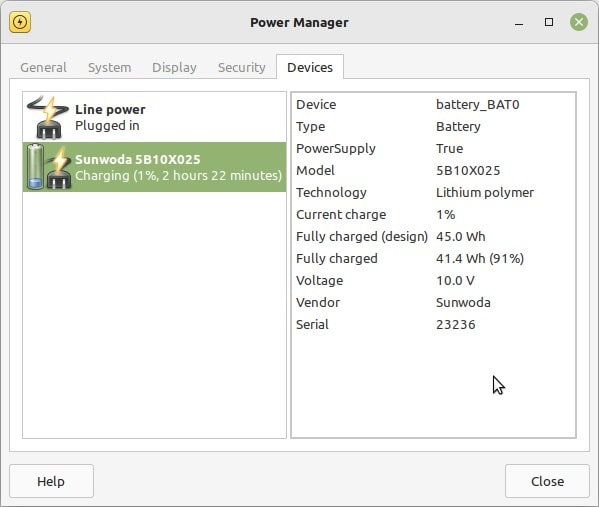
Task: Click the 'Serial' property label
Action: tap(312, 325)
